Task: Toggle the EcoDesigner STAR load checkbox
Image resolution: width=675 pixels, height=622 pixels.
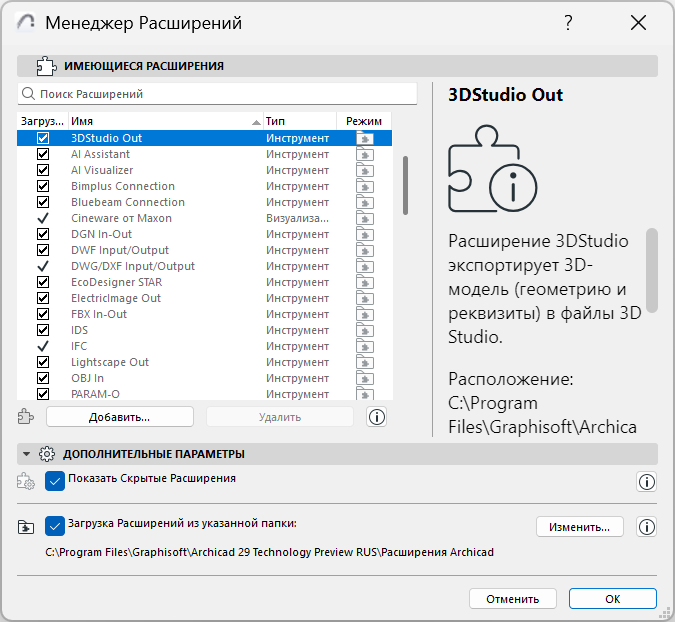Action: tap(43, 282)
